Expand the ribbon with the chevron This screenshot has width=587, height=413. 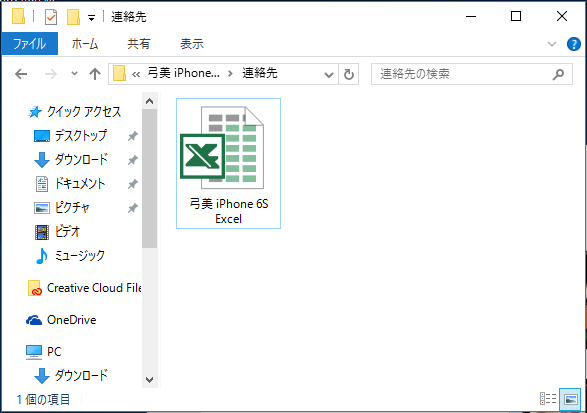551,44
